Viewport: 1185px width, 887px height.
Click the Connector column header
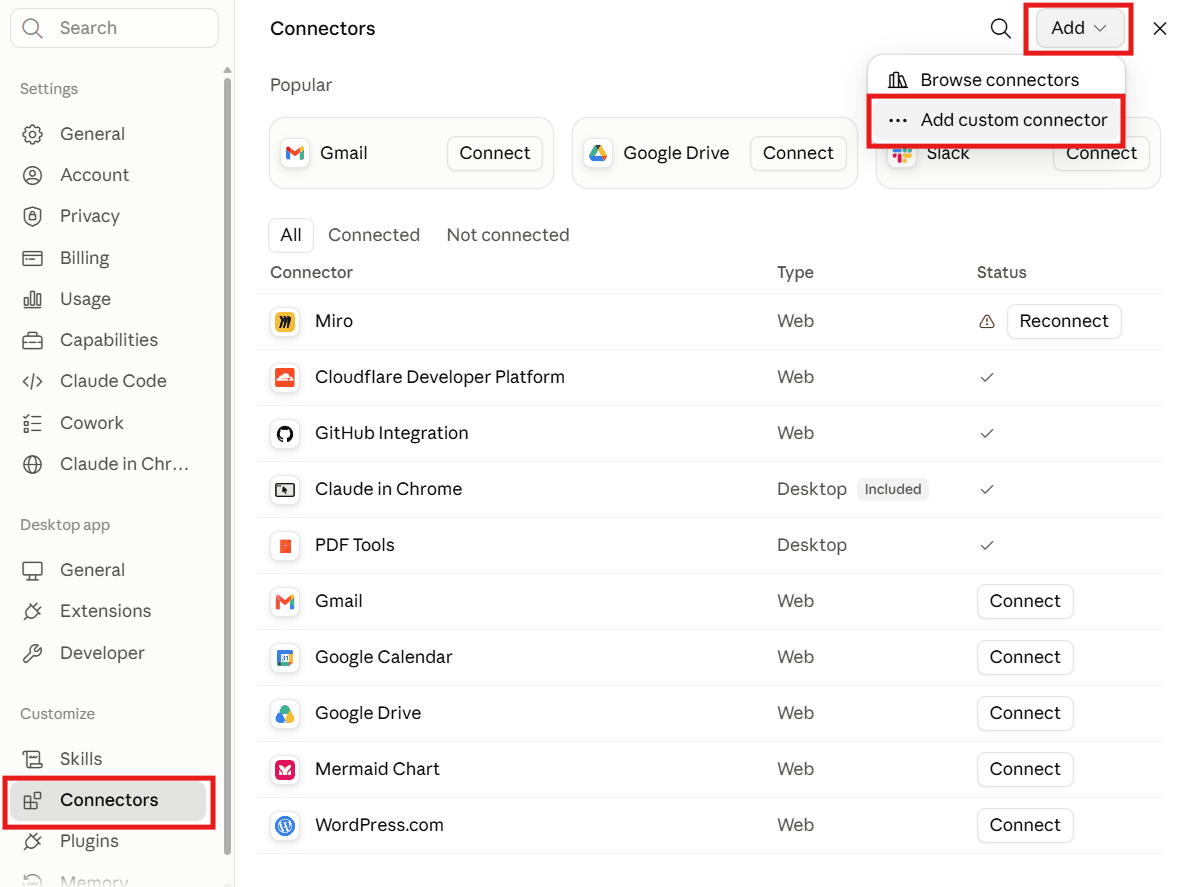tap(311, 272)
